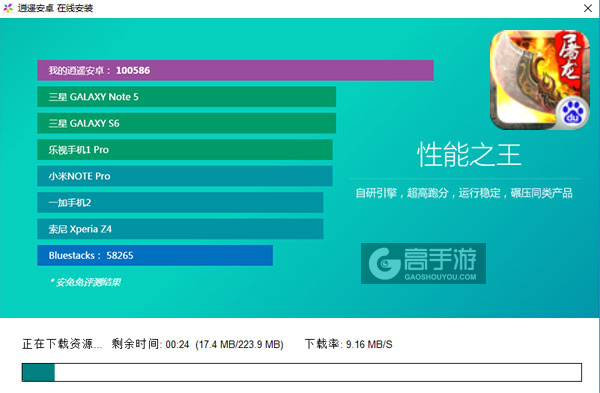The image size is (600, 393).
Task: Select the 三星 GALAXY Note 5 bar
Action: point(186,97)
